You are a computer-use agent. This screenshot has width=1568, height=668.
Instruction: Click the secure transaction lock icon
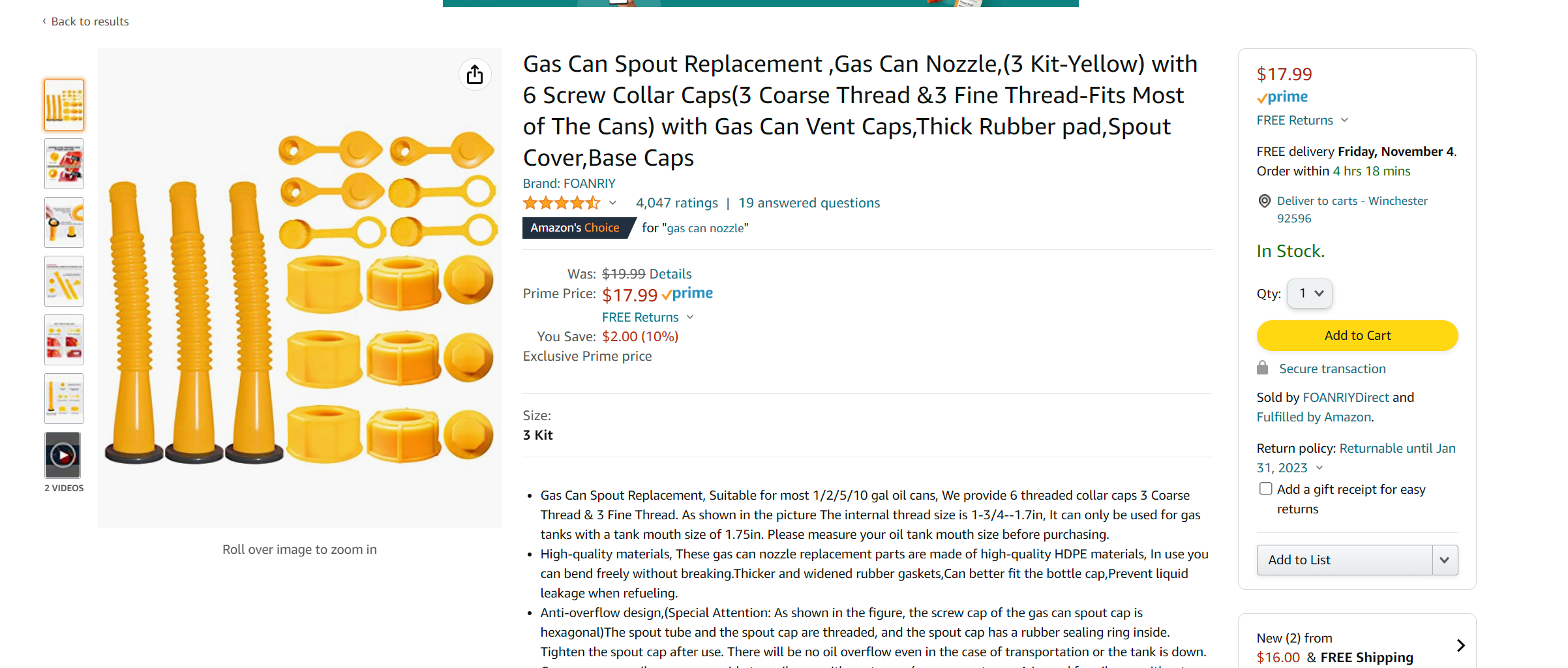coord(1263,369)
